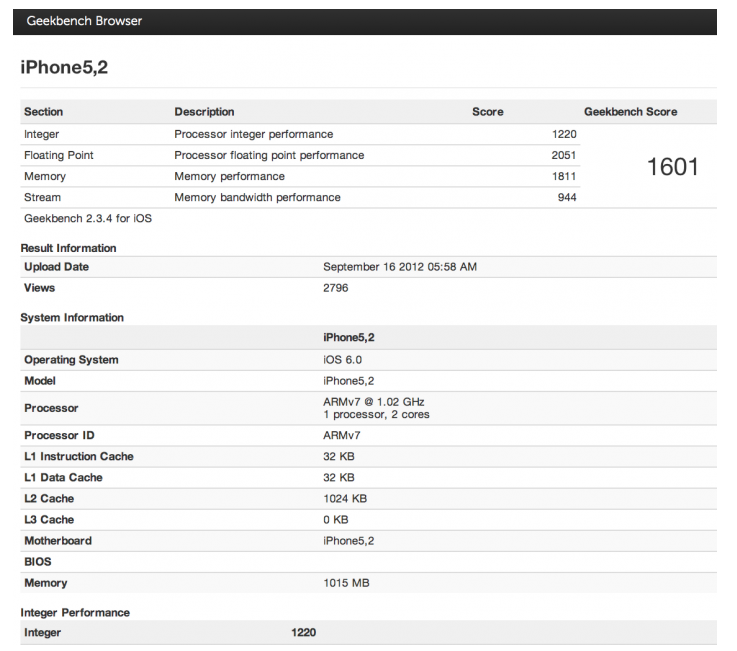Select the L3 Cache label
The height and width of the screenshot is (651, 737).
(49, 520)
